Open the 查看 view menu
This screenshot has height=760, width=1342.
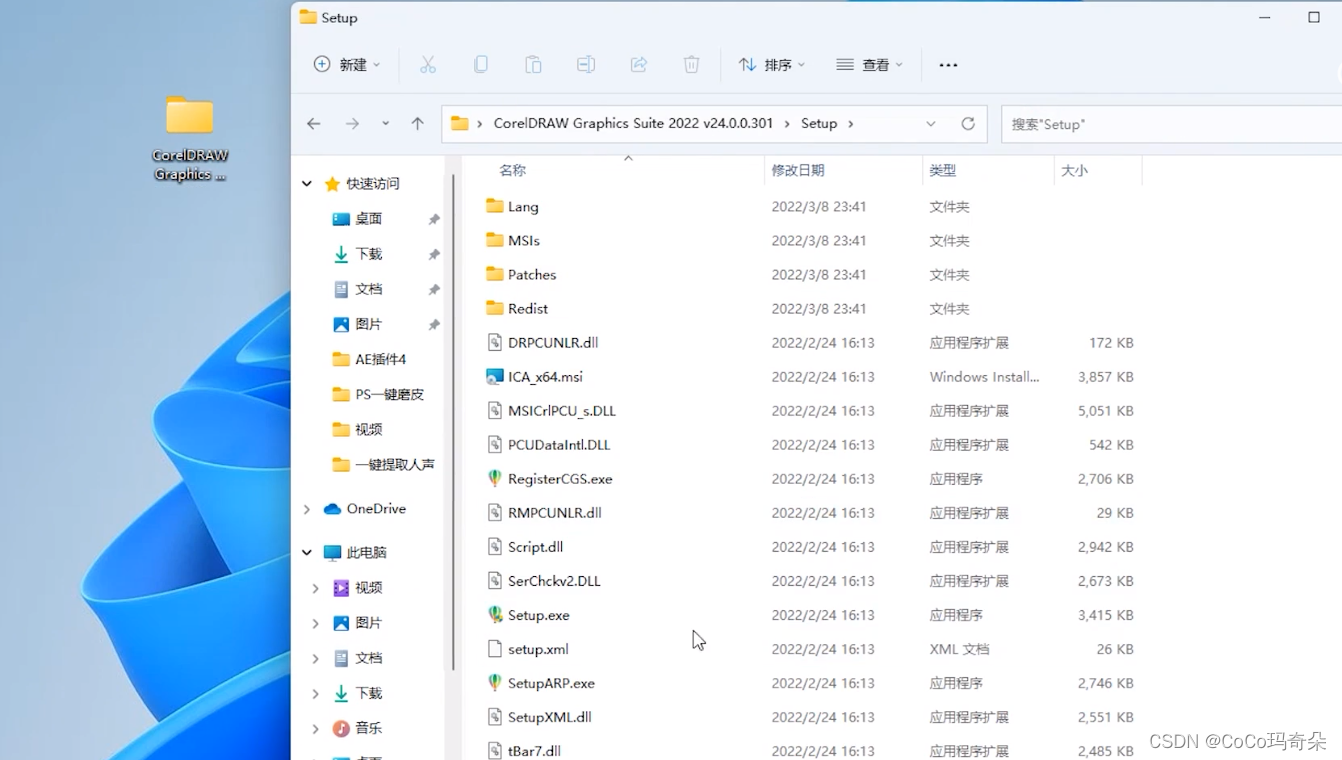pos(870,65)
